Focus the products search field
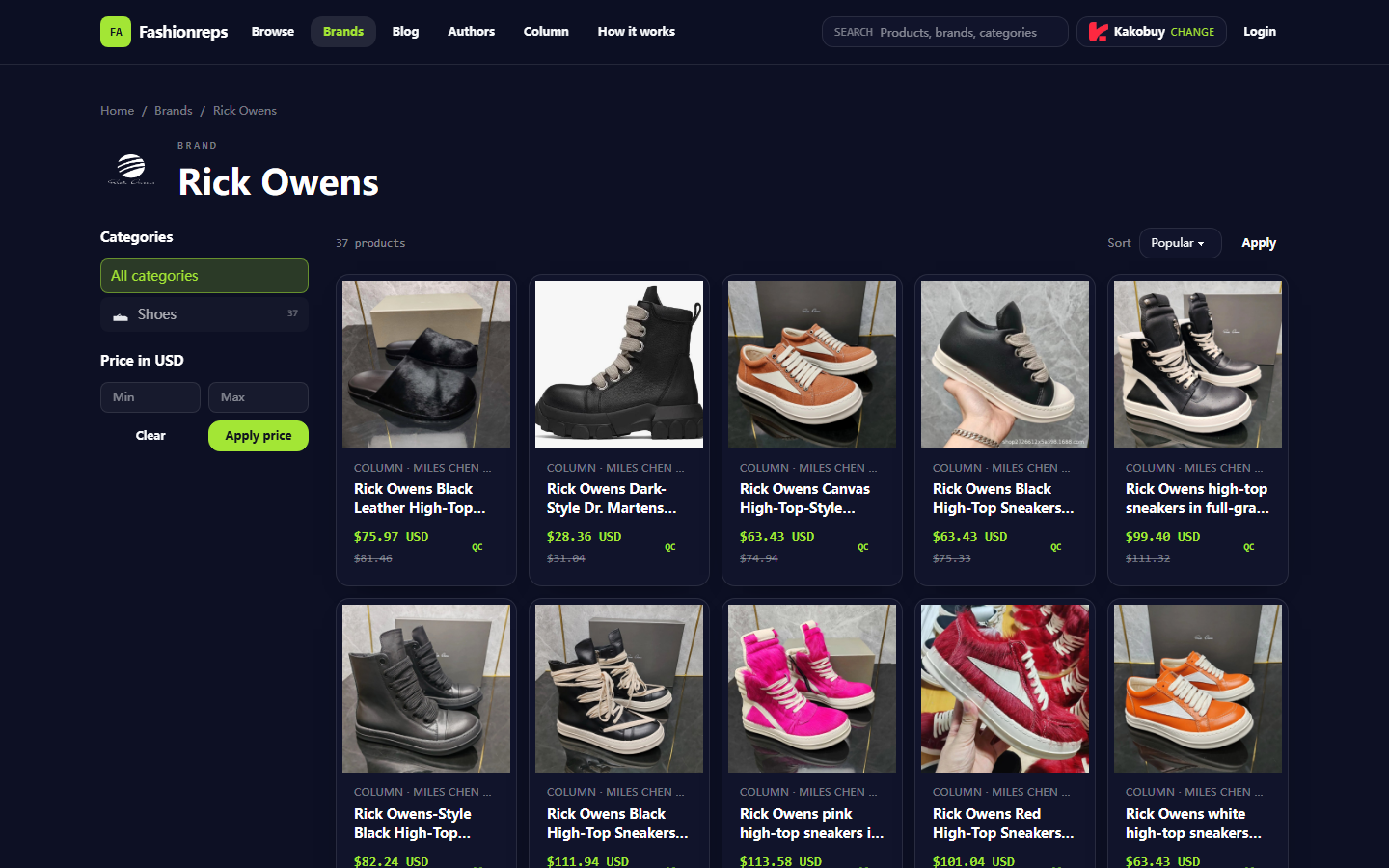The height and width of the screenshot is (868, 1389). pyautogui.click(x=945, y=32)
